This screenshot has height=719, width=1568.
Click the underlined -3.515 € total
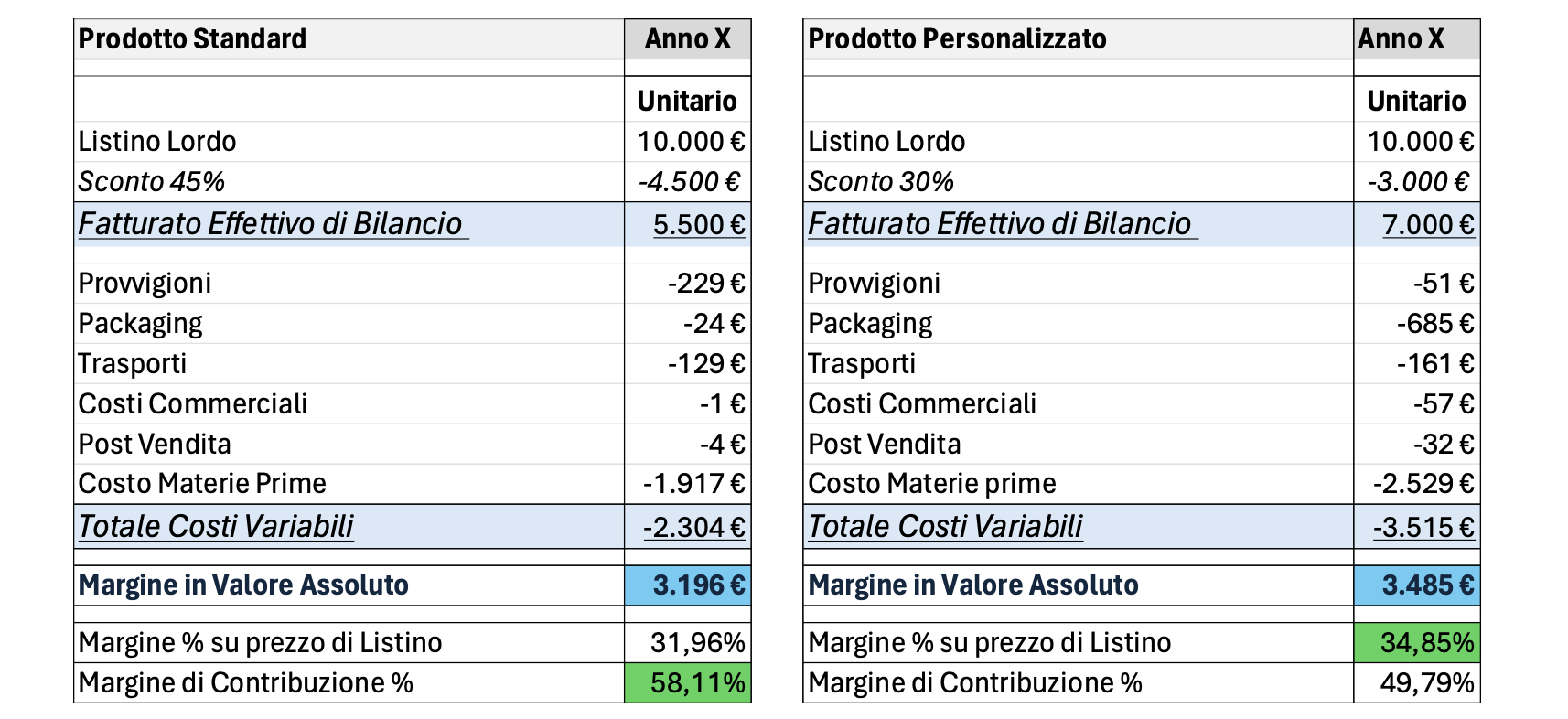pyautogui.click(x=1423, y=527)
